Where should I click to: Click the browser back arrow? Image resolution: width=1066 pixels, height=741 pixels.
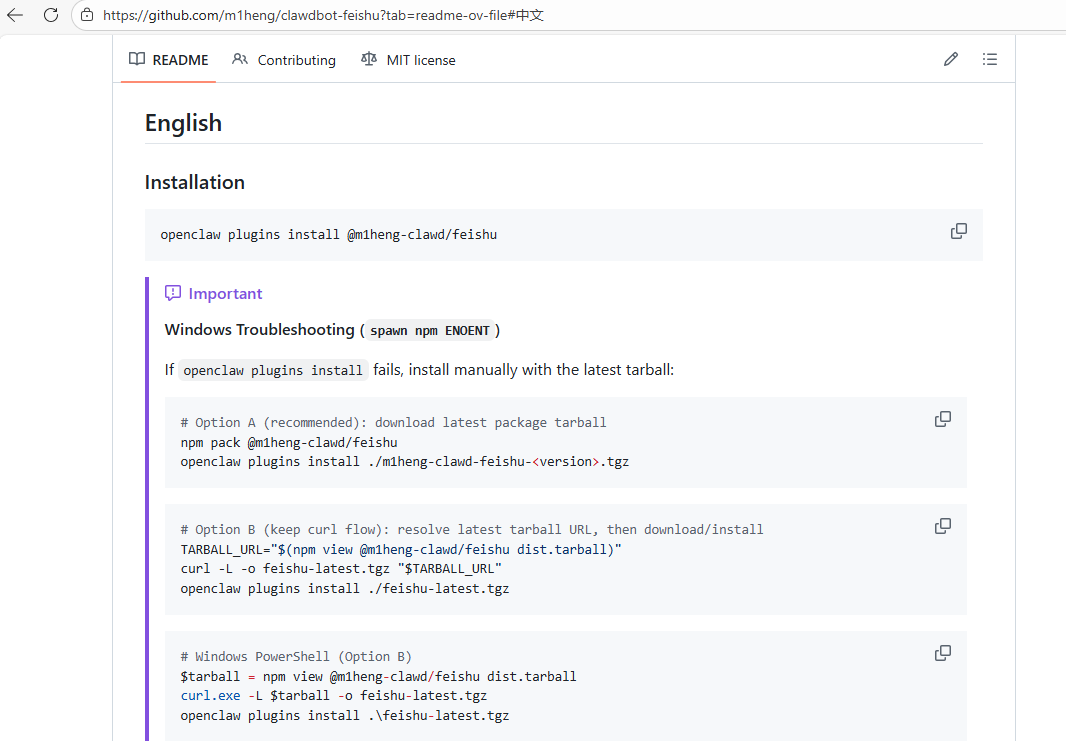click(15, 15)
